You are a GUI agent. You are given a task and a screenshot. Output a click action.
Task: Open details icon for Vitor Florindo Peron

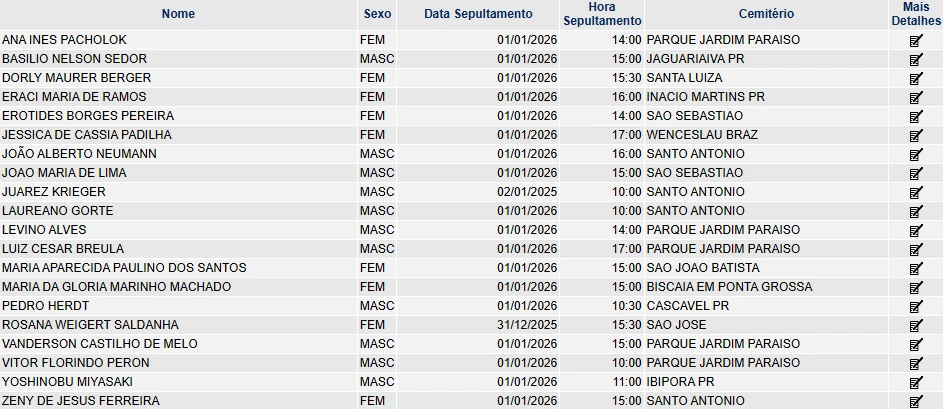click(915, 363)
